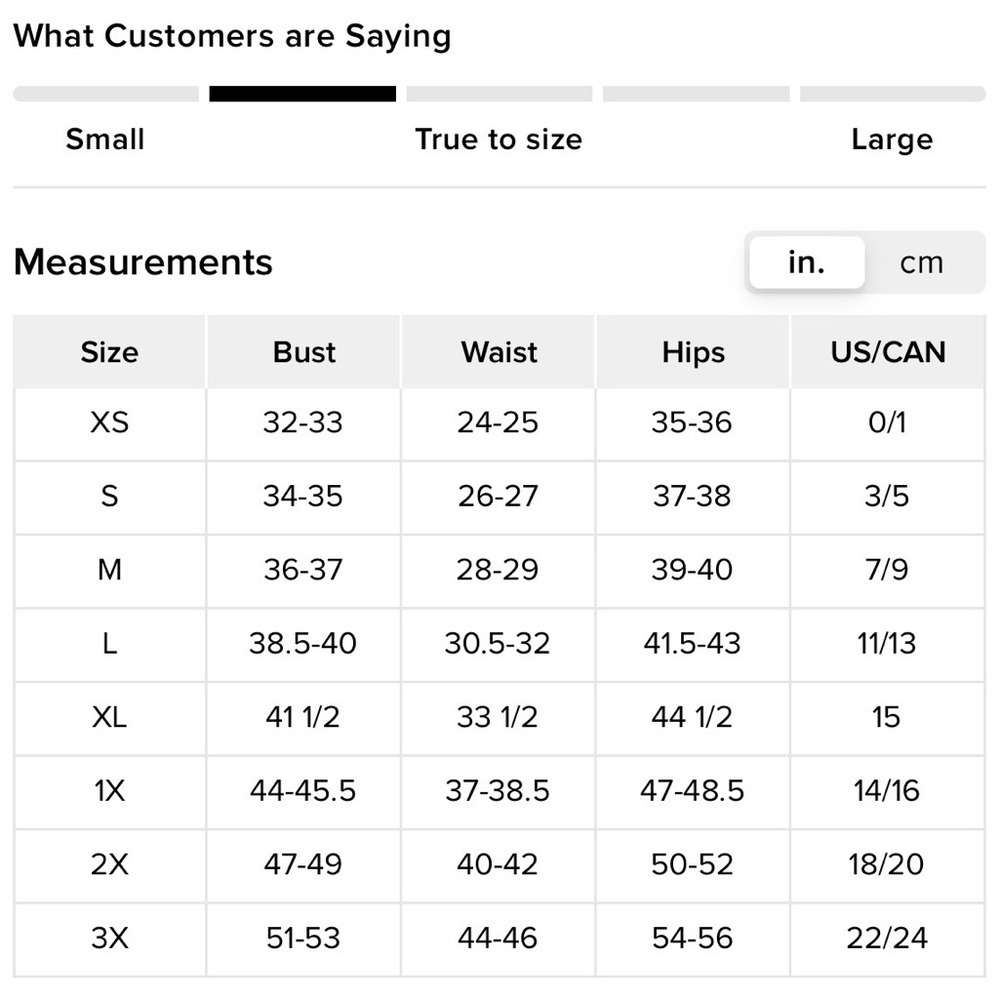The width and height of the screenshot is (1000, 1000).
Task: Click the US/CAN column header
Action: pos(888,352)
